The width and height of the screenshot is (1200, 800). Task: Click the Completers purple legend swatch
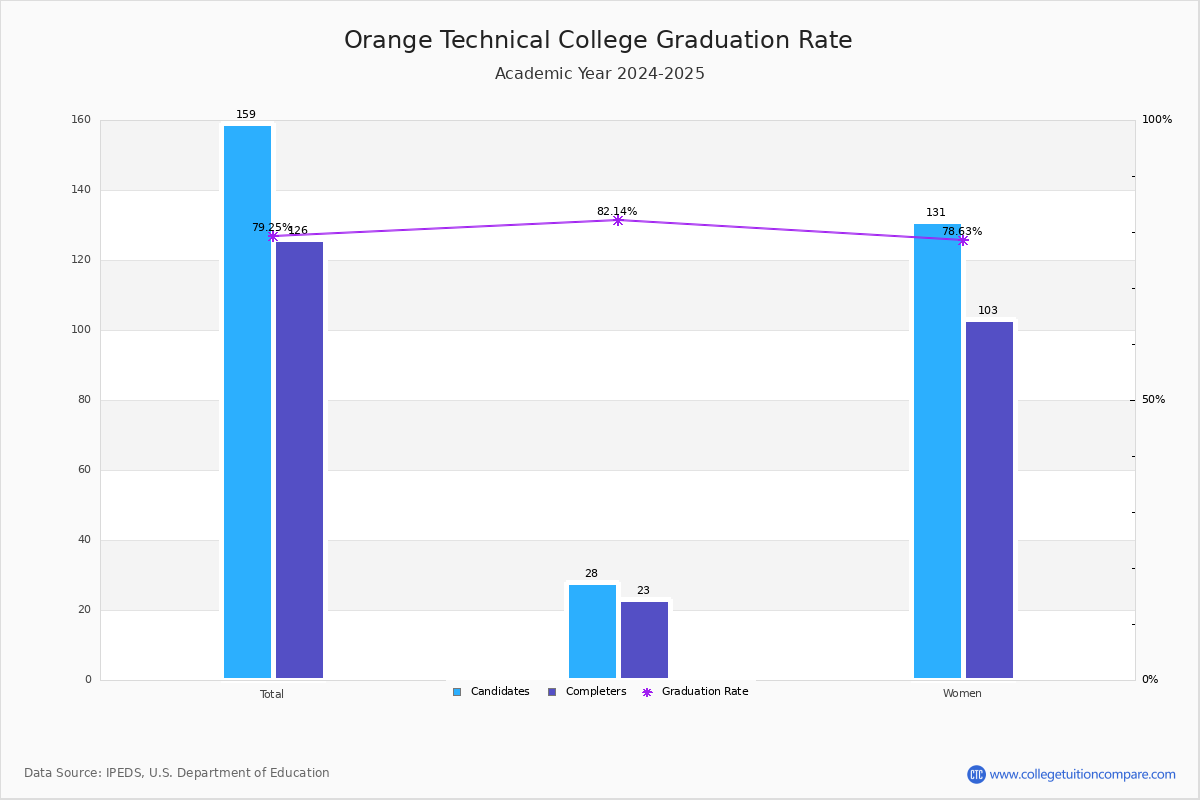pyautogui.click(x=552, y=692)
